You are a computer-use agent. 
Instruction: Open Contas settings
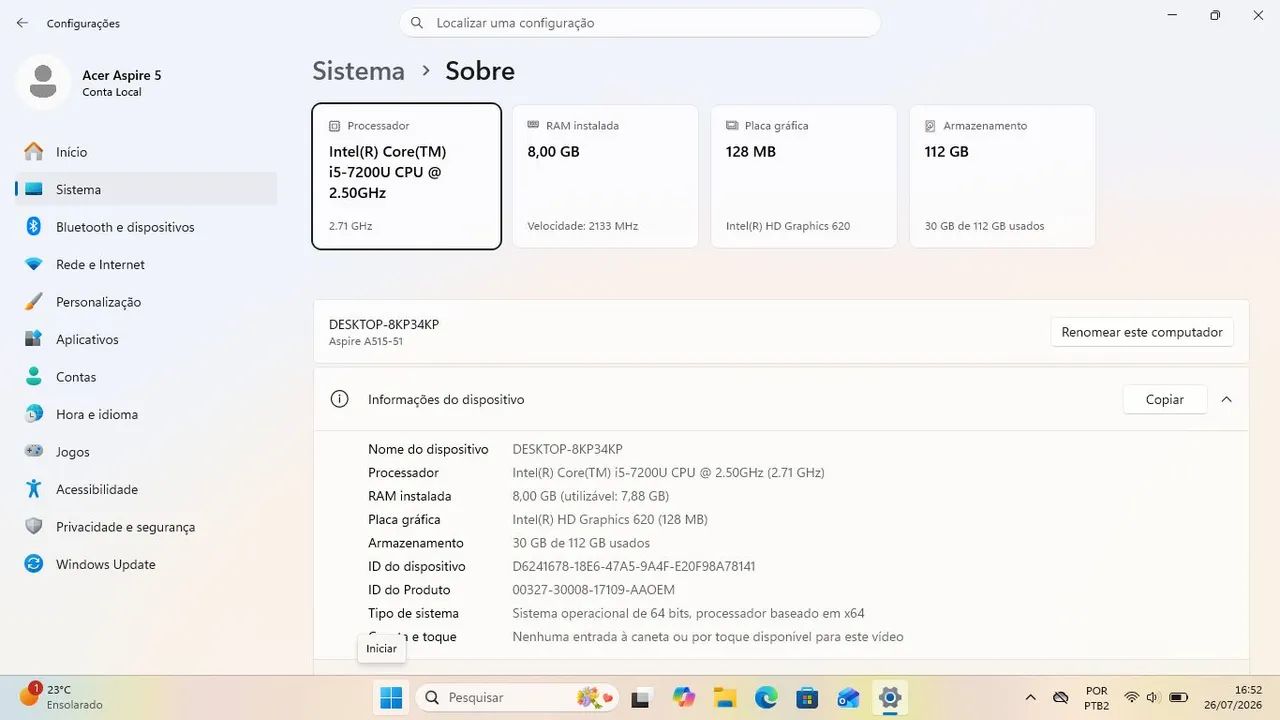click(x=146, y=377)
